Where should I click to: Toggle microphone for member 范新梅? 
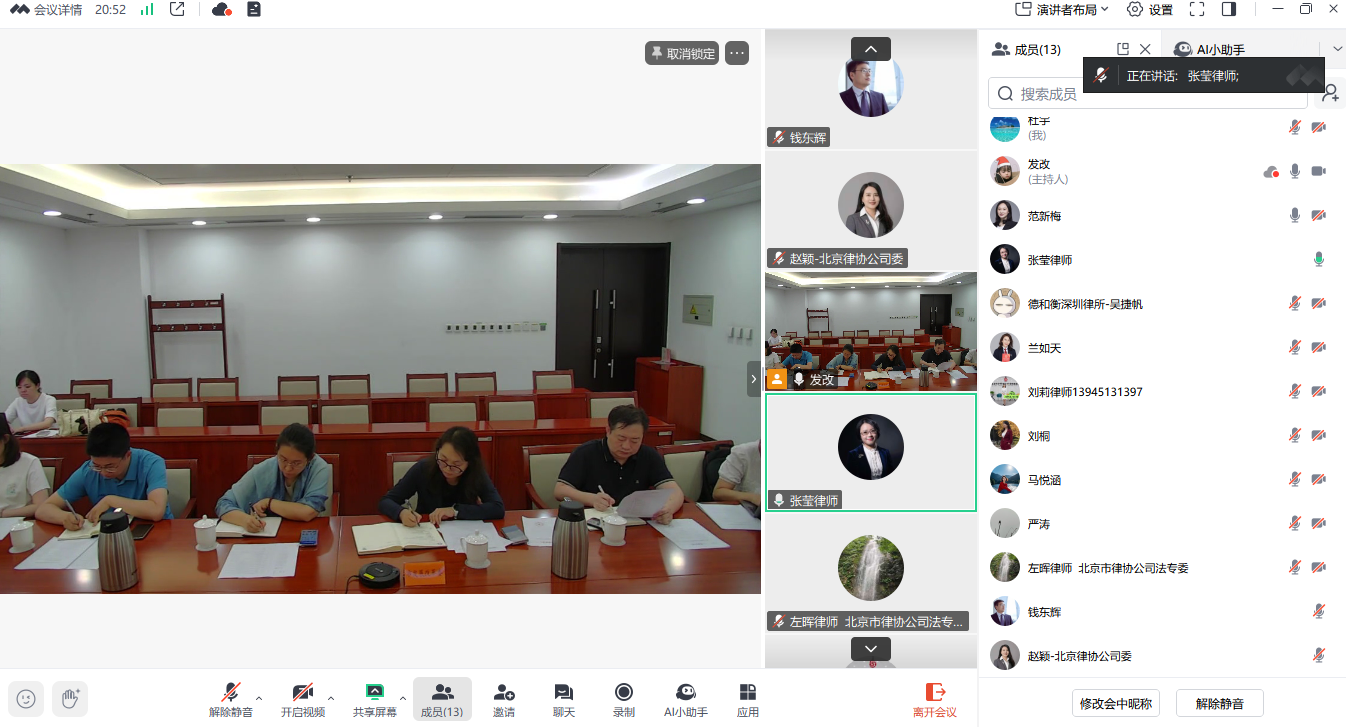click(x=1295, y=216)
